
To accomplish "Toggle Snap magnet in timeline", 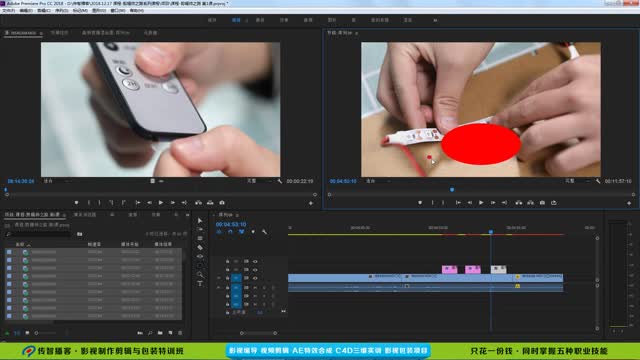I will 230,232.
